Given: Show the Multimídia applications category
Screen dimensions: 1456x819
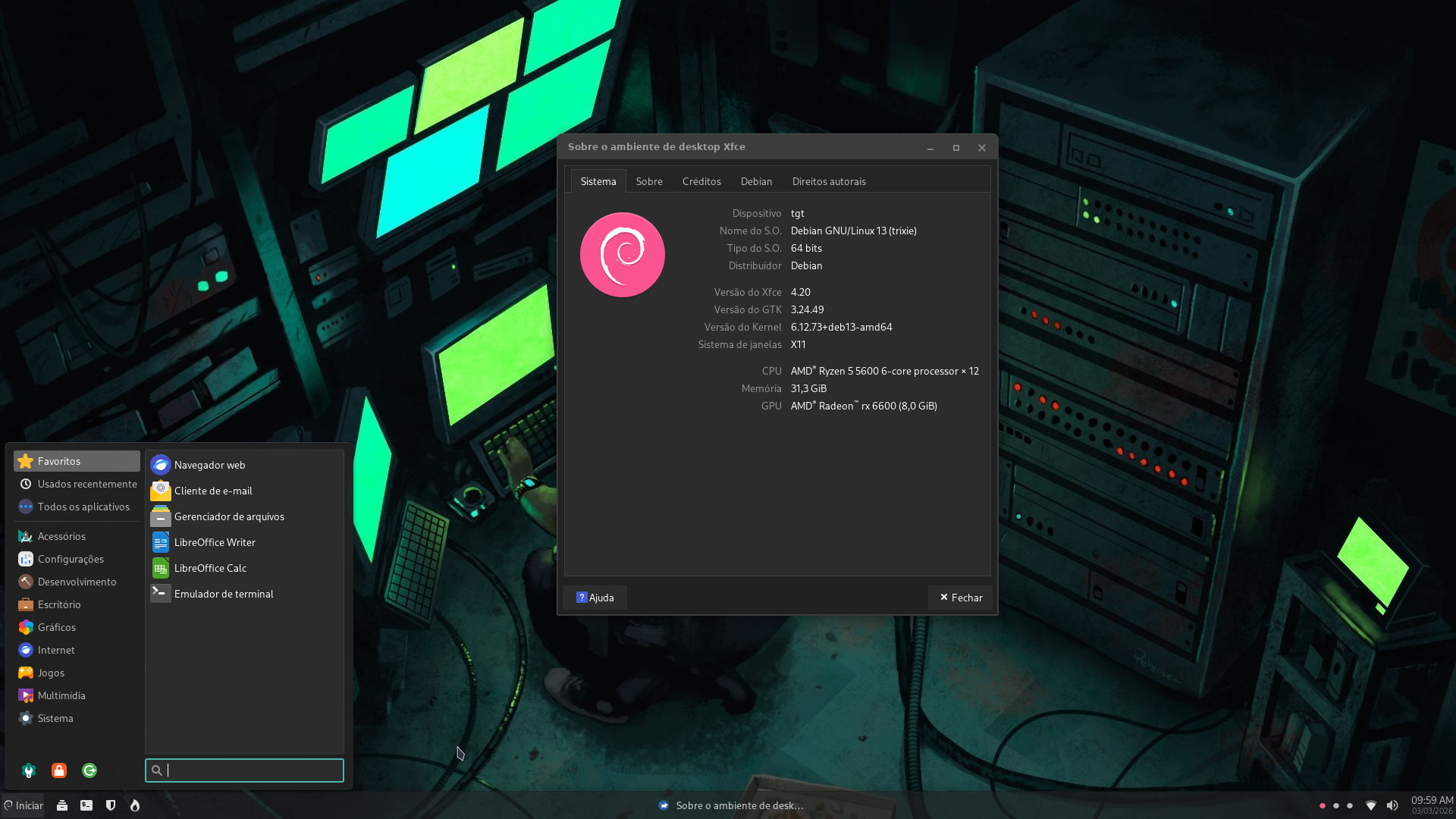Looking at the screenshot, I should [x=61, y=695].
